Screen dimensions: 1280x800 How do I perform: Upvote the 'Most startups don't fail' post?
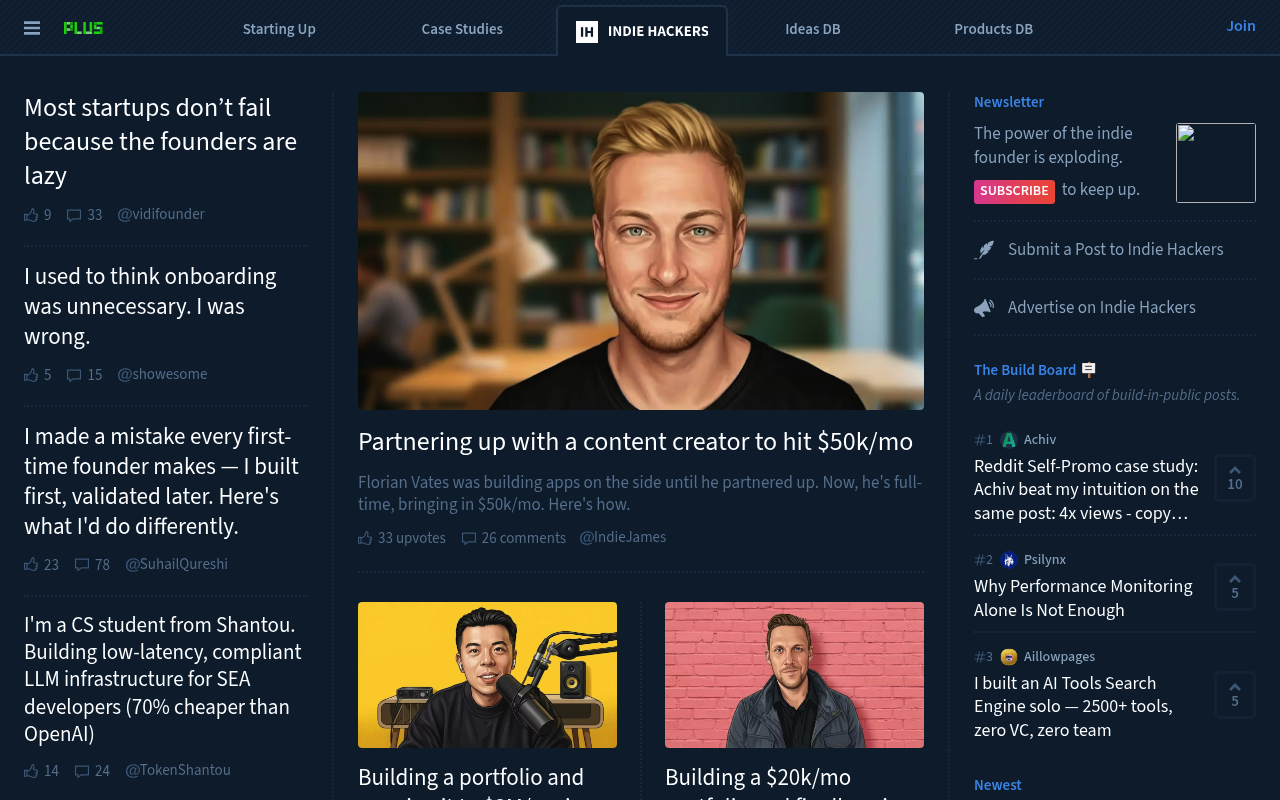(x=31, y=215)
